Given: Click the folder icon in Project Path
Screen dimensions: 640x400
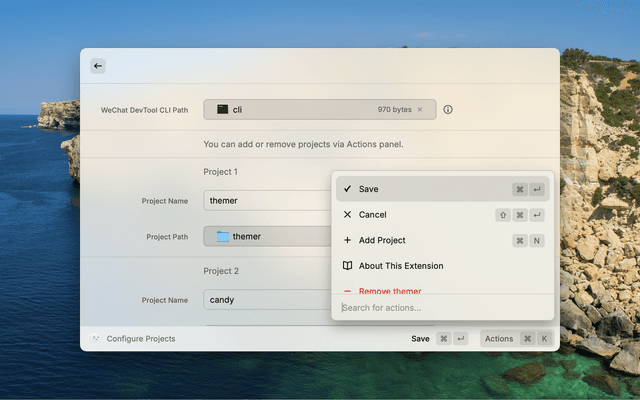Looking at the screenshot, I should tap(222, 237).
